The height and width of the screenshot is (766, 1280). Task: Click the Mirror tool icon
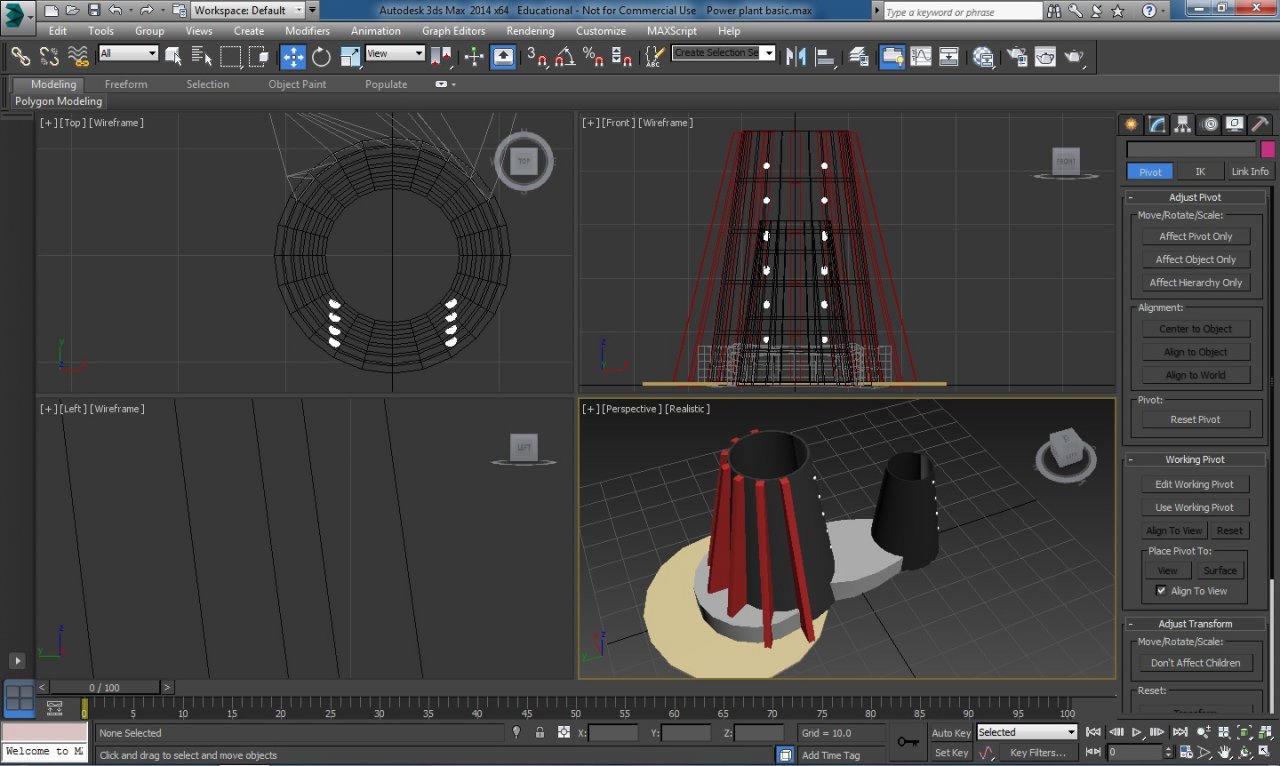click(x=796, y=57)
